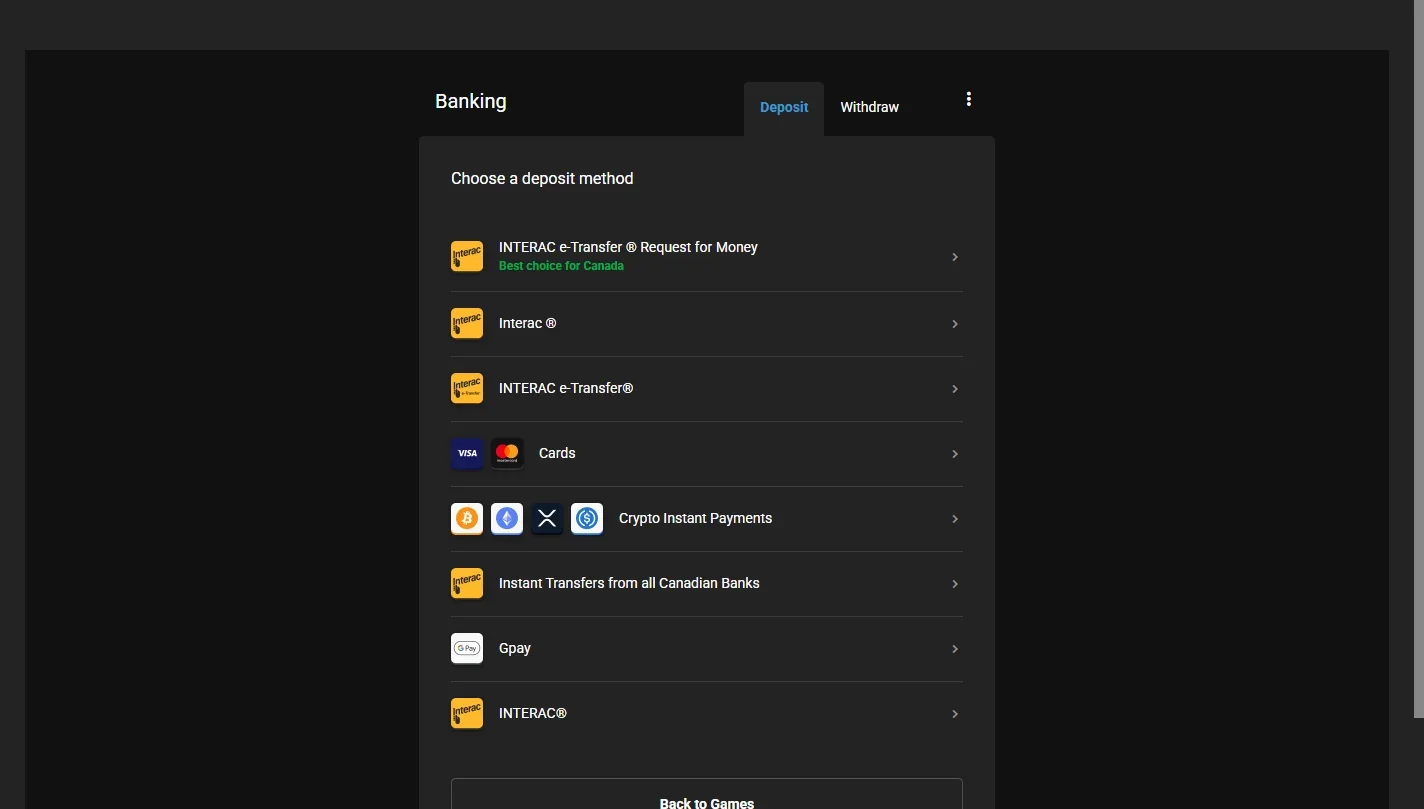Click the INTERAC e-Transfer® logo icon
This screenshot has height=809, width=1424.
467,389
